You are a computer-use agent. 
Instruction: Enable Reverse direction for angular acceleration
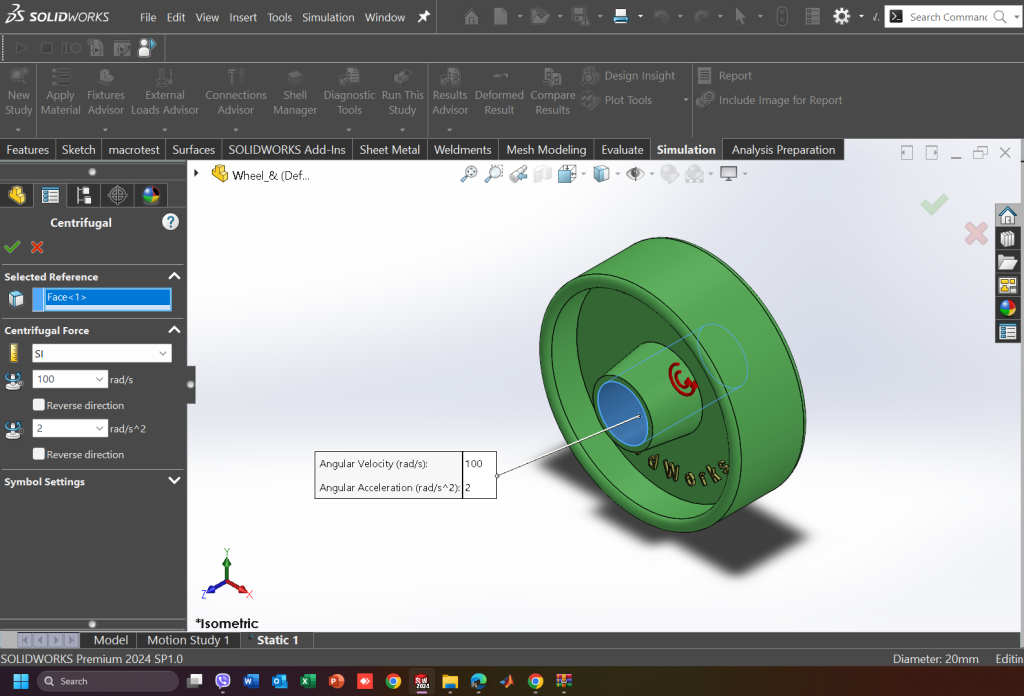point(39,454)
